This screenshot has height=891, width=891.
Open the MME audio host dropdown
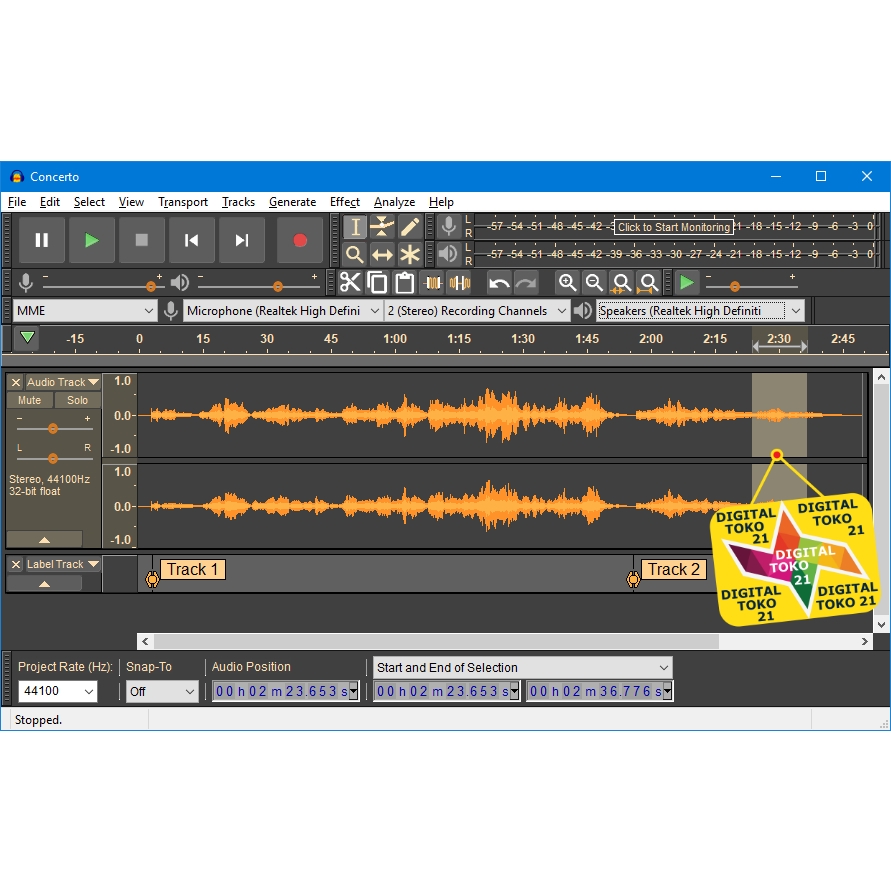85,311
